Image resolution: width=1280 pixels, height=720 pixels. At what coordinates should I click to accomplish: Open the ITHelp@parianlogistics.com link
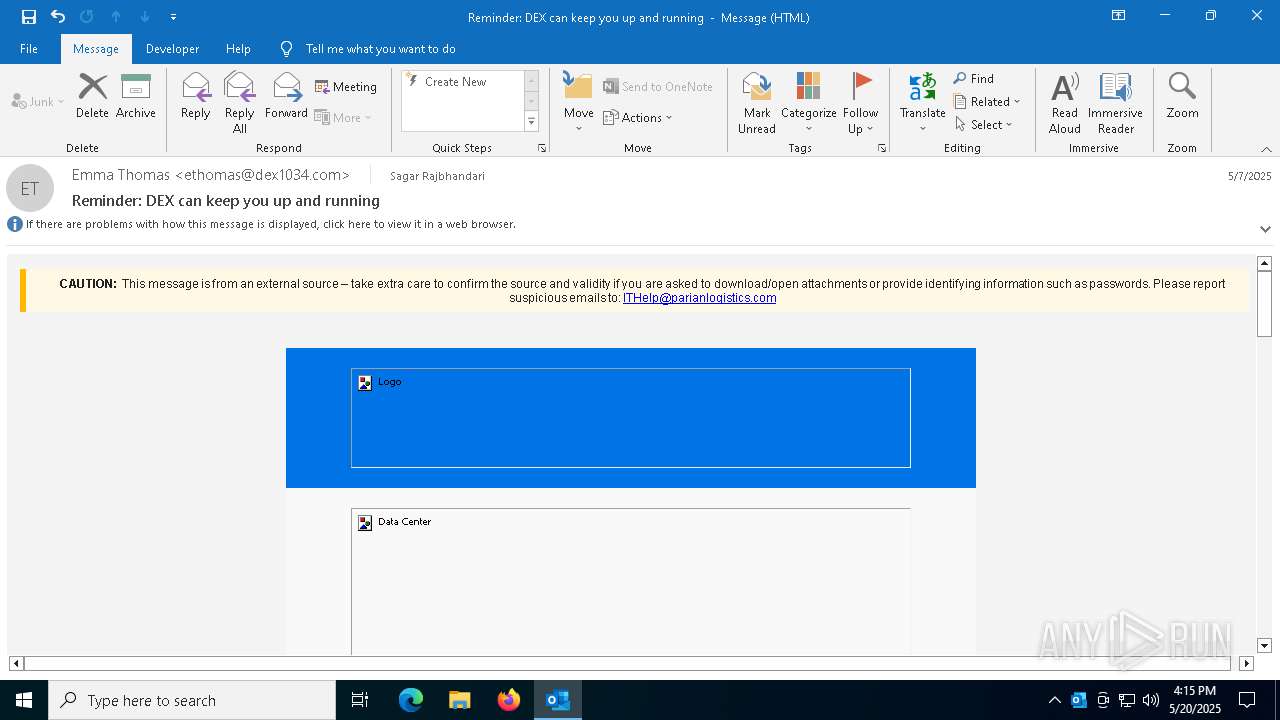click(699, 298)
